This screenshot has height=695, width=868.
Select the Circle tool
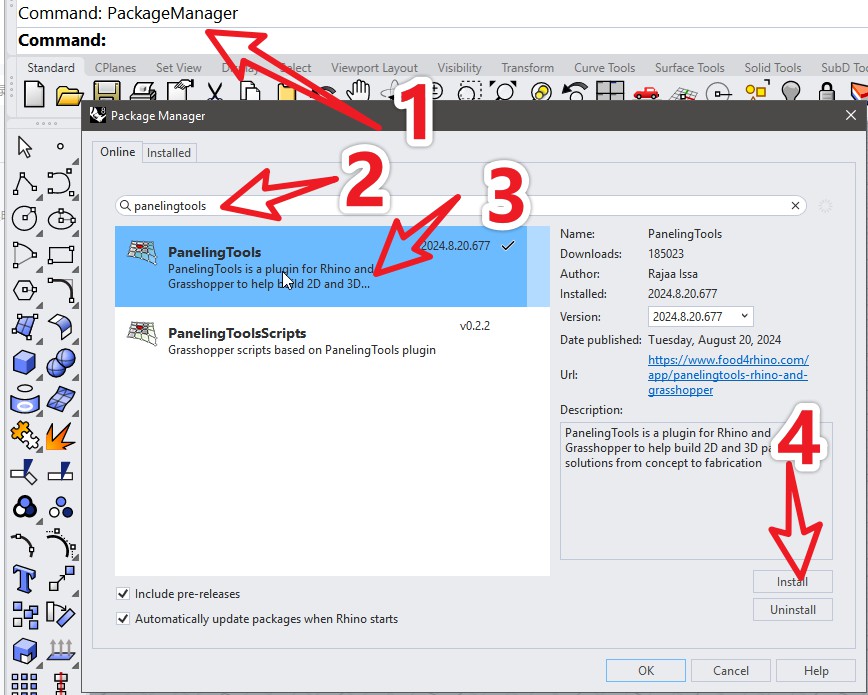pos(24,219)
